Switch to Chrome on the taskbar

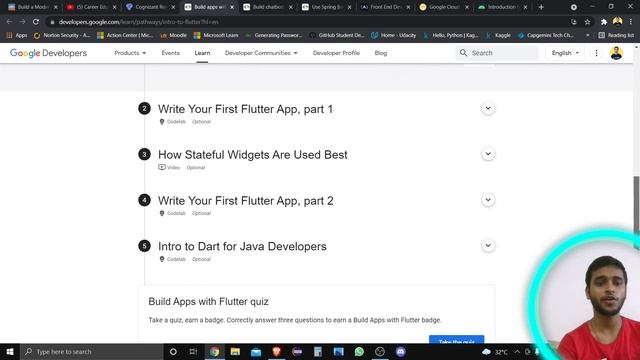click(215, 351)
